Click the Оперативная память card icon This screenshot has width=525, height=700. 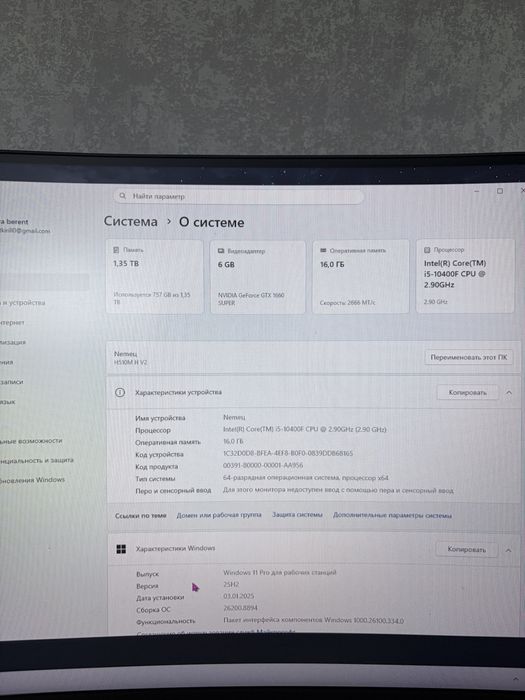click(323, 250)
